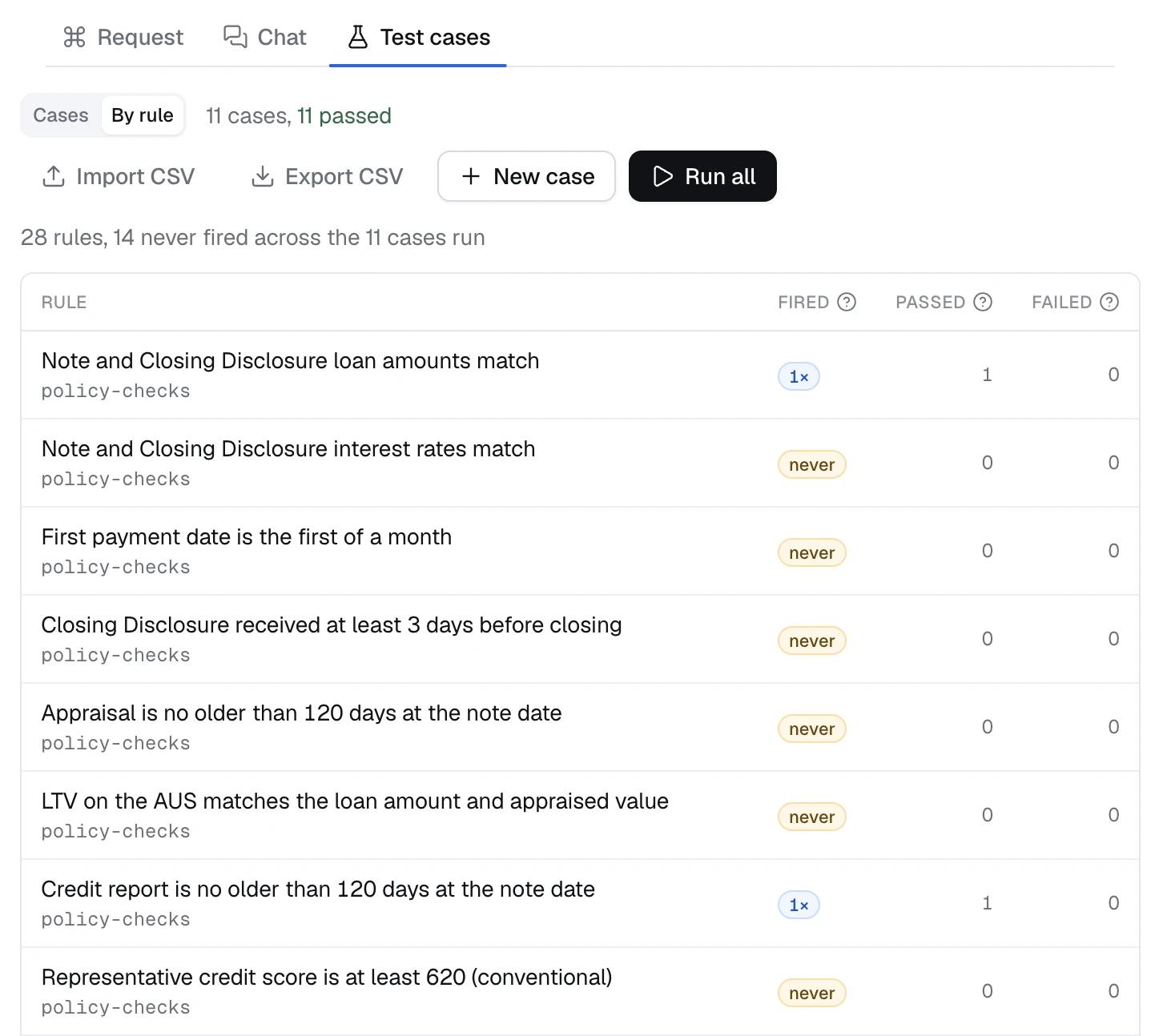The width and height of the screenshot is (1163, 1036).
Task: Click Import CSV button
Action: tap(118, 176)
